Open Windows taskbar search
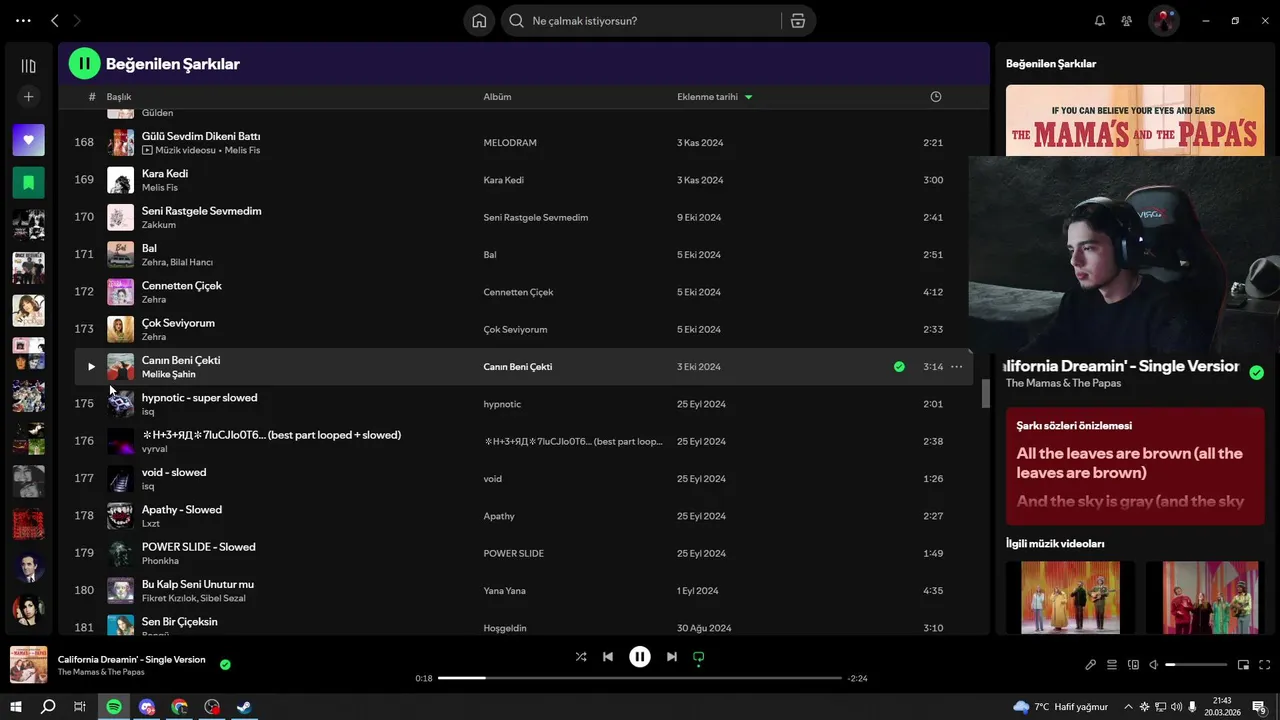This screenshot has height=720, width=1280. (x=48, y=707)
